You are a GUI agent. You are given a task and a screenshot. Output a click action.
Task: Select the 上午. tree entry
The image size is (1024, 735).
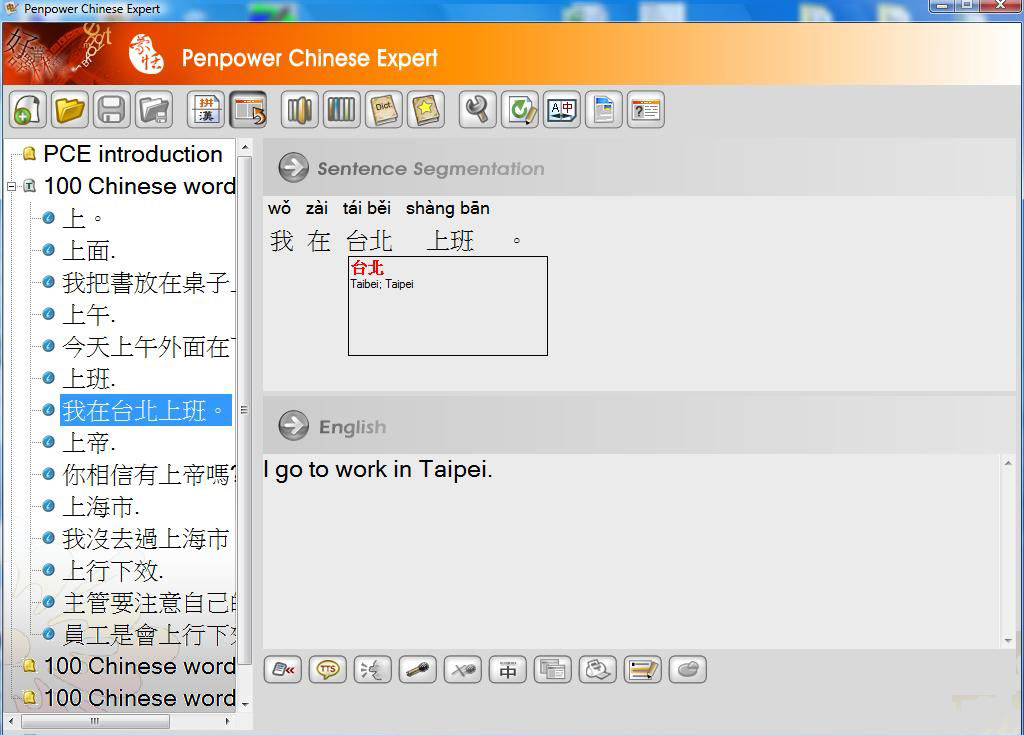89,315
